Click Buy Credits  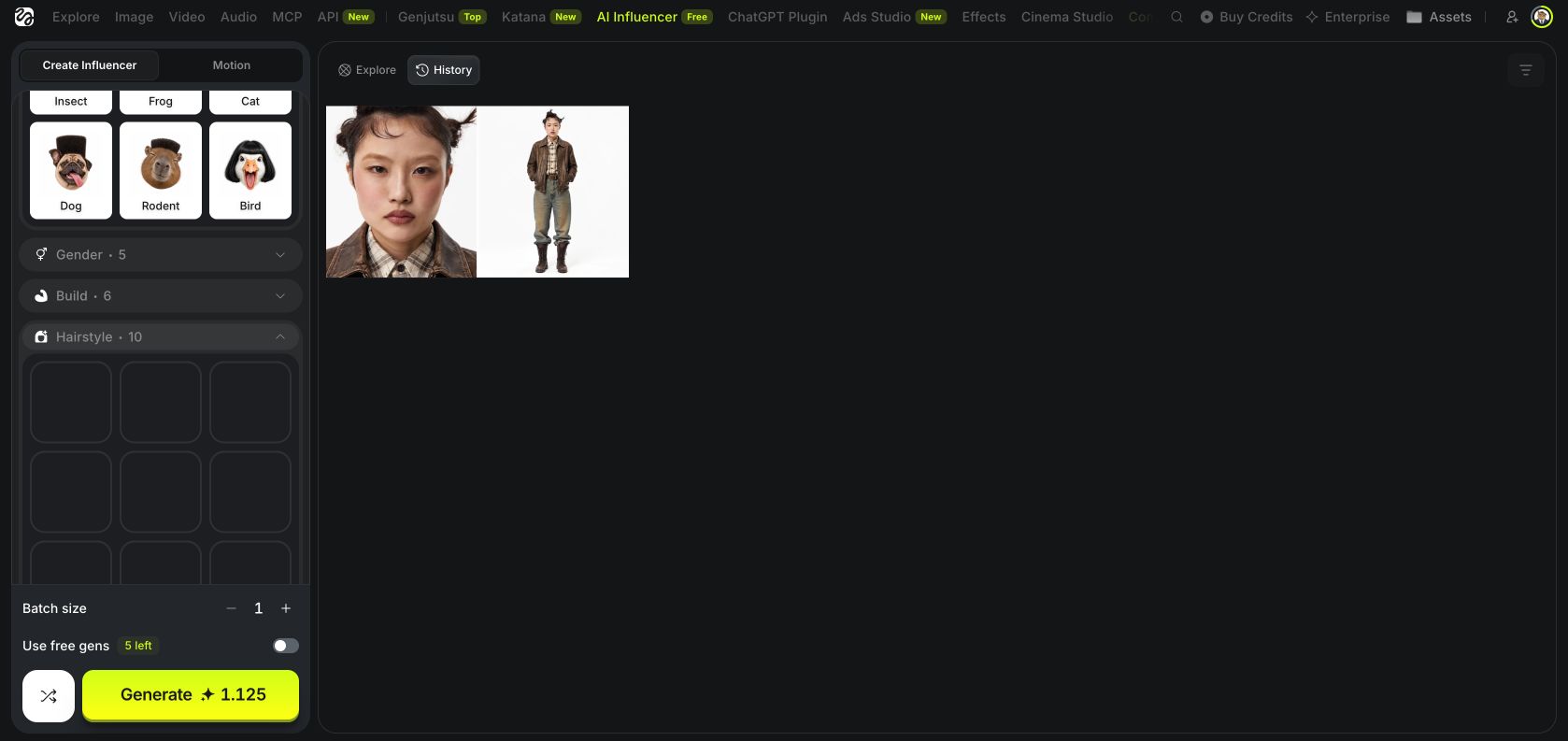(1247, 17)
